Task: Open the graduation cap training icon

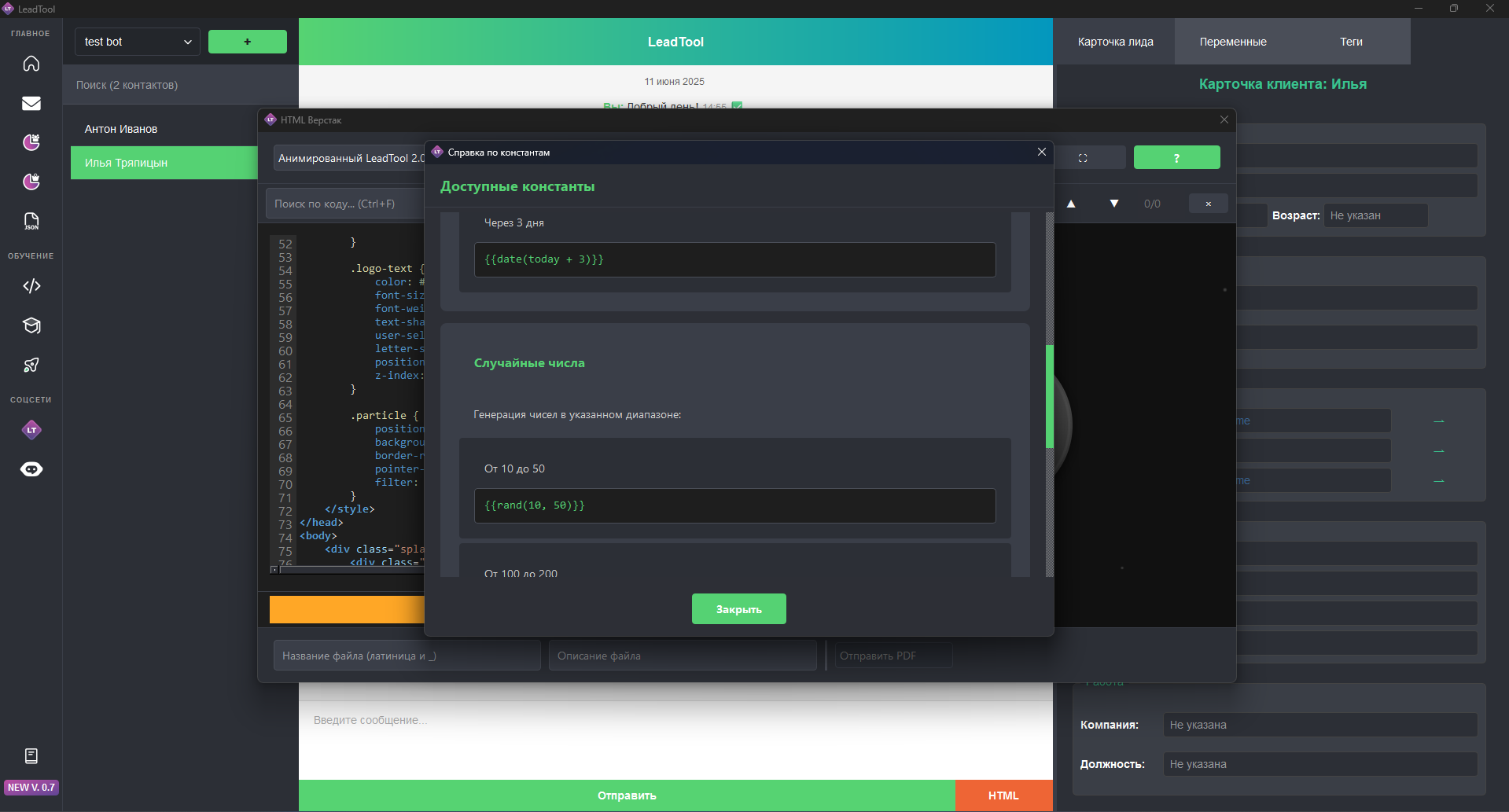Action: (31, 325)
